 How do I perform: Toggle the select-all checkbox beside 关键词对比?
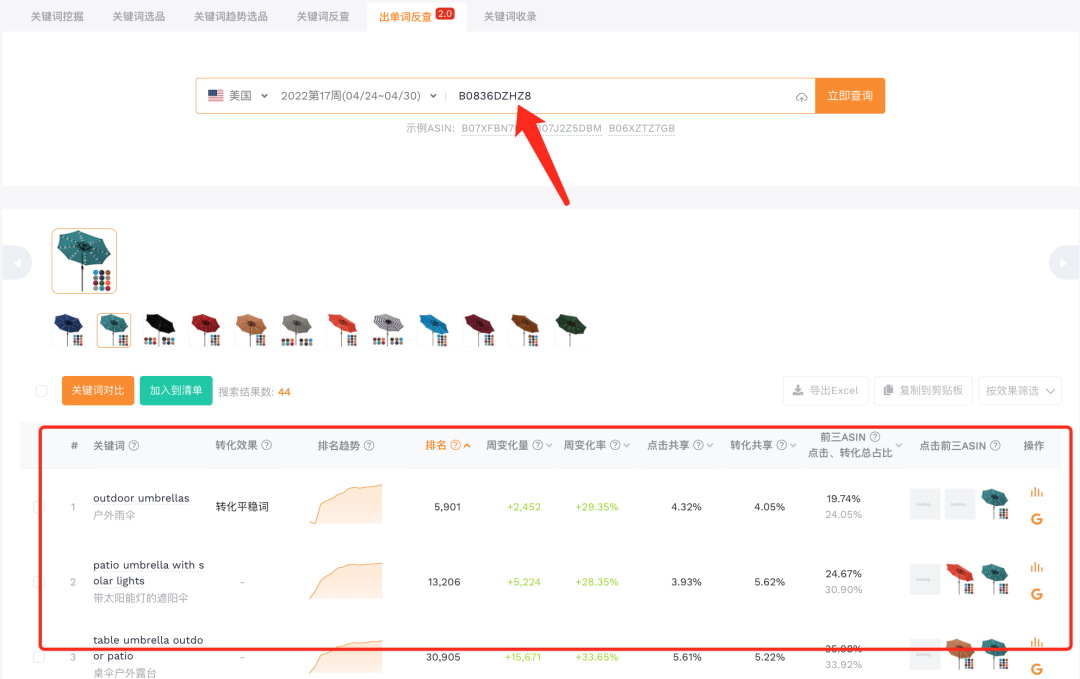pos(42,391)
